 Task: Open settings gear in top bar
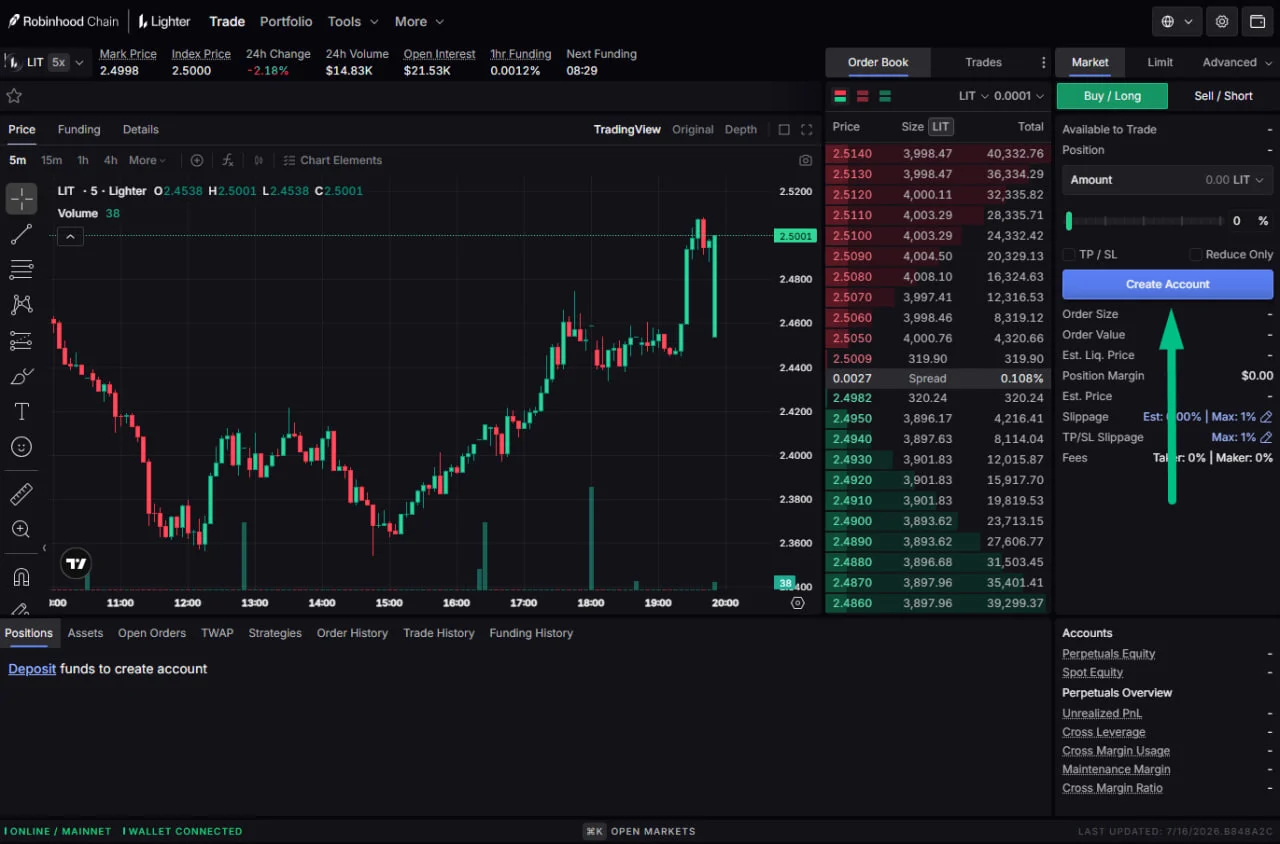[x=1222, y=21]
